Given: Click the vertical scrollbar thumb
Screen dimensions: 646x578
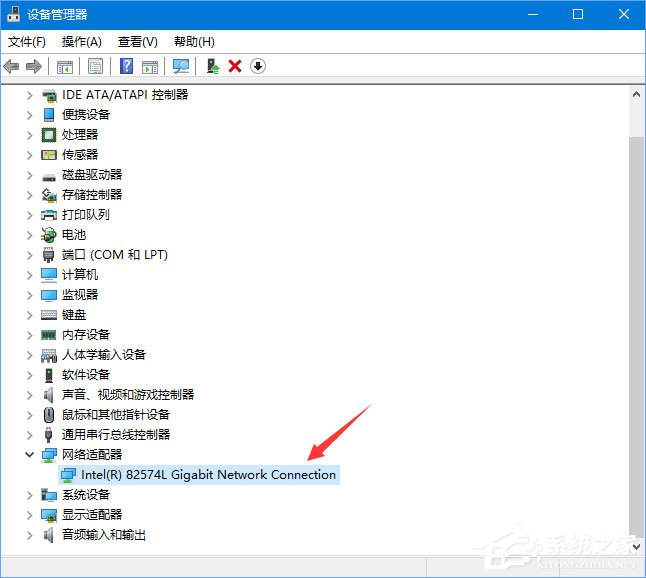Looking at the screenshot, I should click(x=637, y=336).
